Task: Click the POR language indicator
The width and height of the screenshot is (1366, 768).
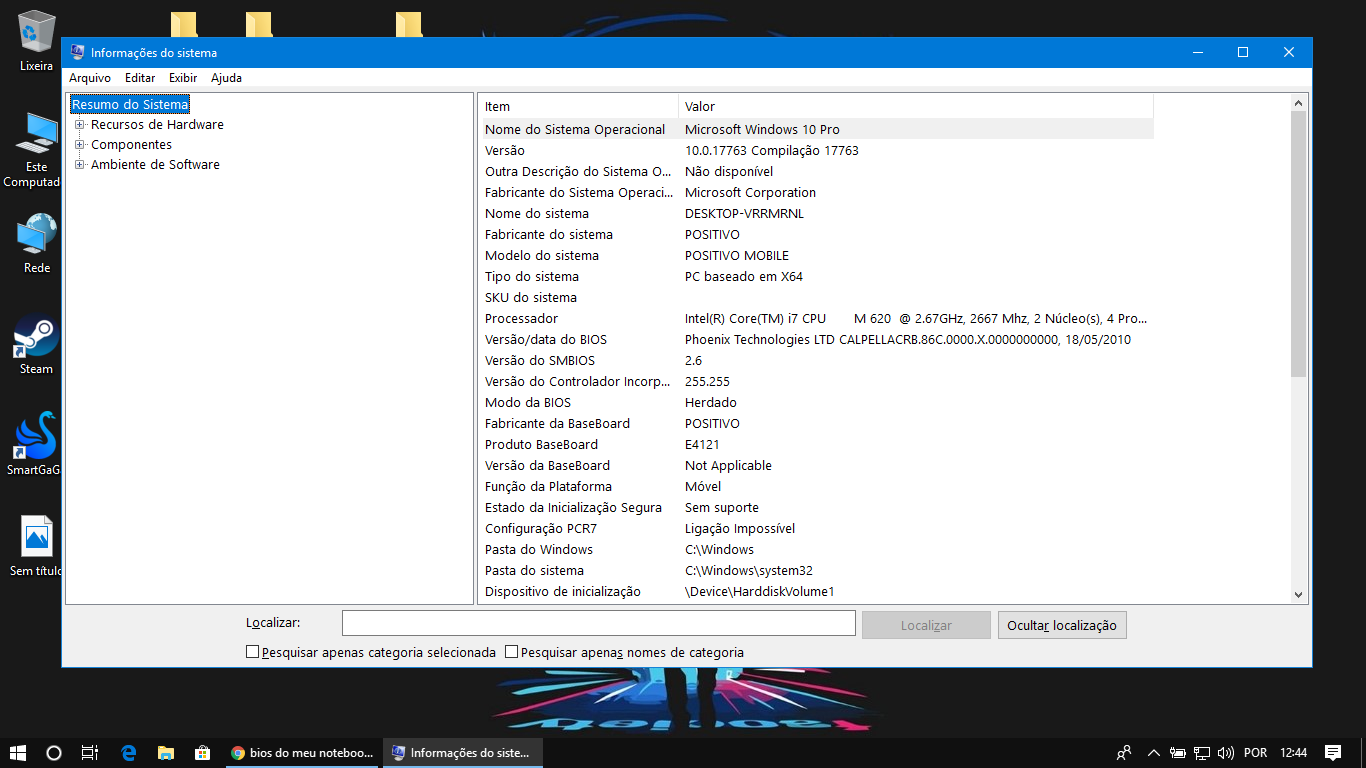Action: click(1255, 753)
